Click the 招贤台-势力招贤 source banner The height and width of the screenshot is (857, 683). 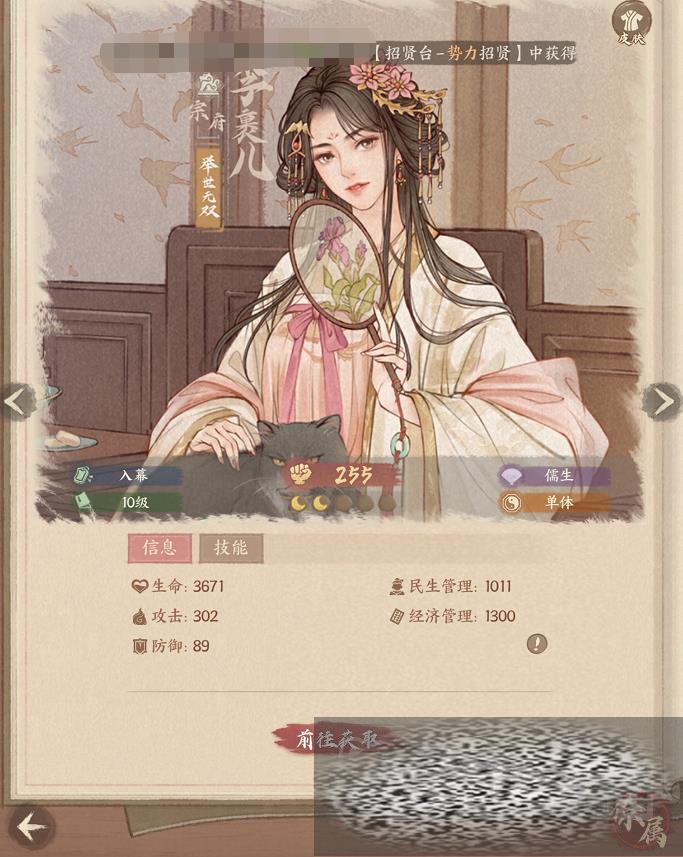point(474,54)
